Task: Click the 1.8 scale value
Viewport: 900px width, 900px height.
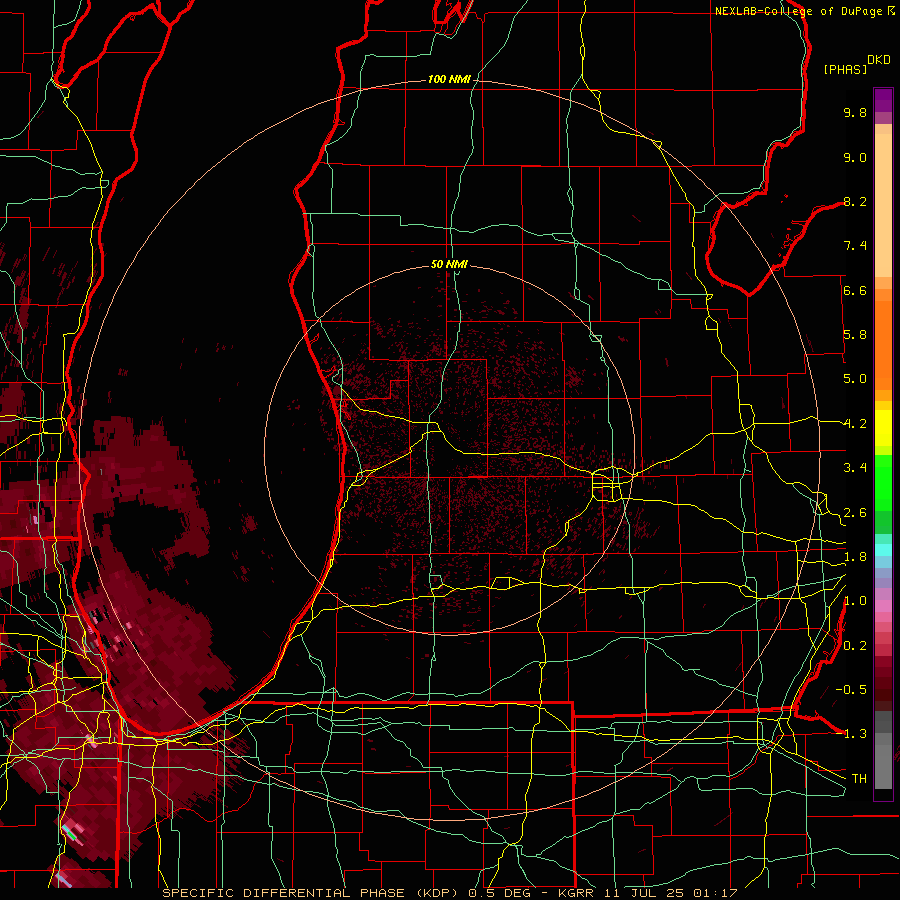Action: click(855, 557)
